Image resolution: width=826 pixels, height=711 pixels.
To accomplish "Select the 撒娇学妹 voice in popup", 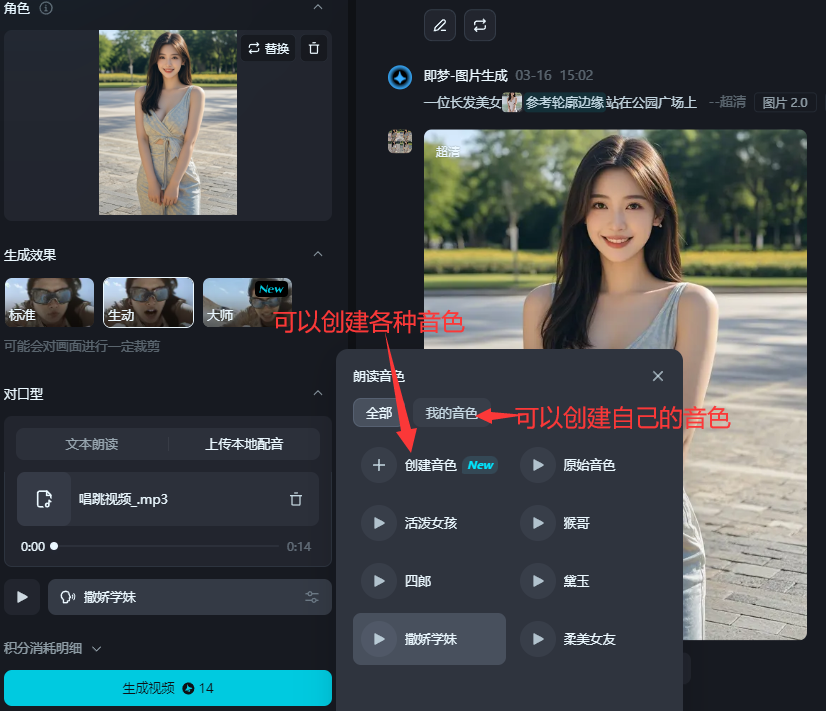I will 430,639.
